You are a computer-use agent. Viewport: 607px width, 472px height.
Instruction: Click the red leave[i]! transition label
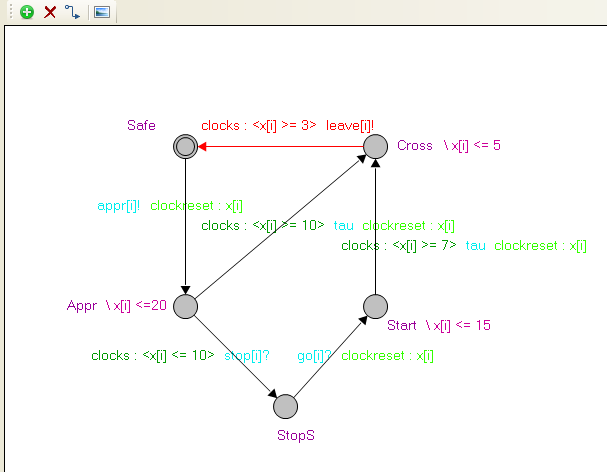click(350, 126)
